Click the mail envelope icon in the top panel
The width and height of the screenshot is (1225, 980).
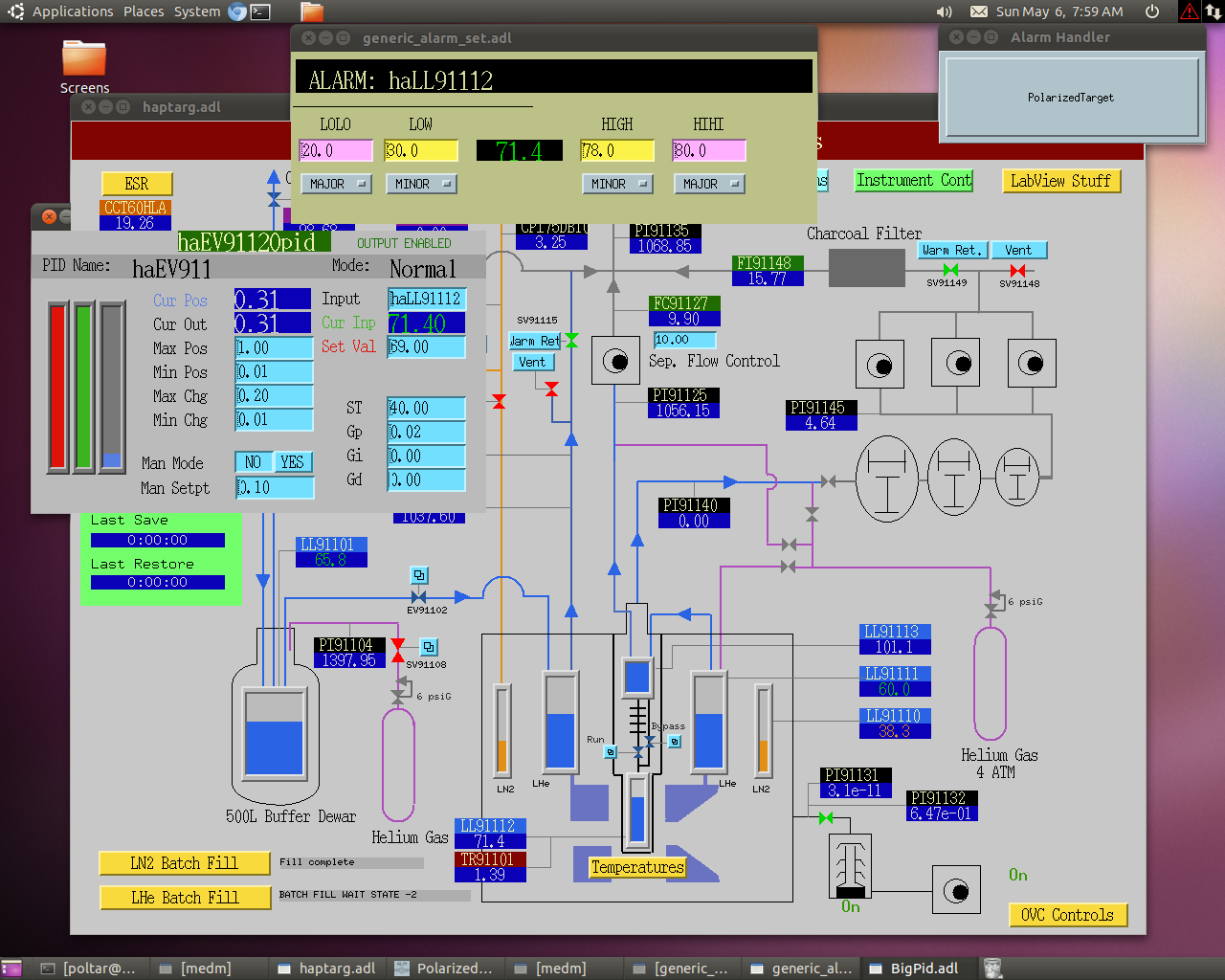[979, 11]
